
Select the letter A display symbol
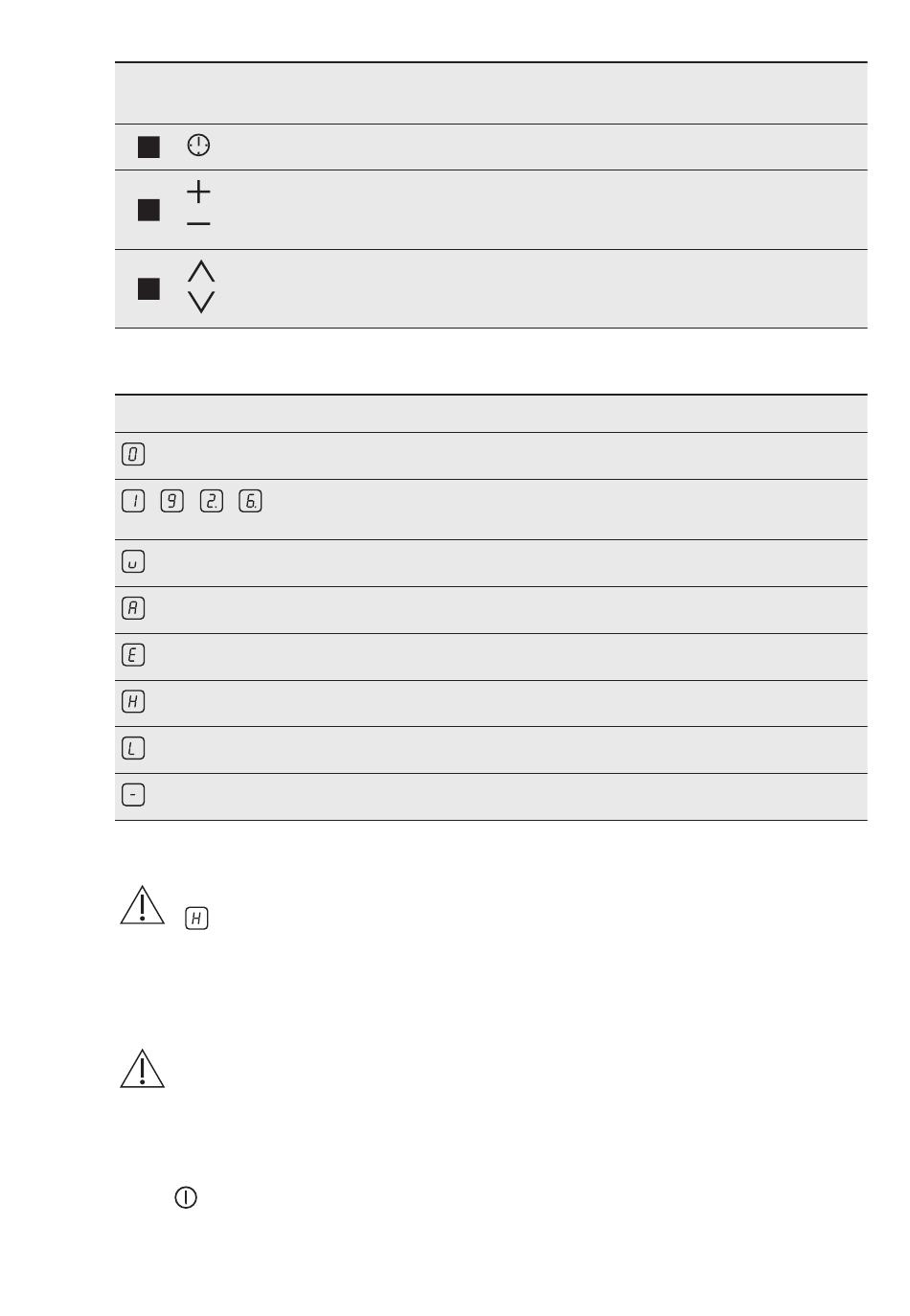(133, 608)
